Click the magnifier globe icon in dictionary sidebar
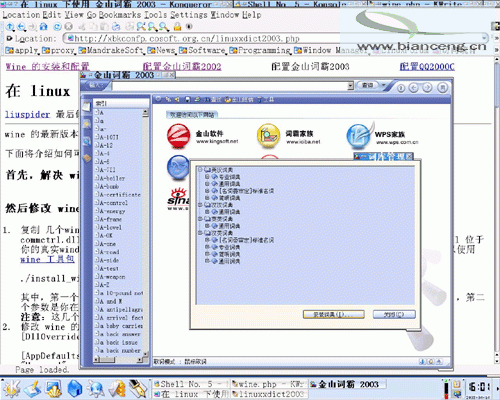Screen dimensions: 500x400 click(87, 141)
